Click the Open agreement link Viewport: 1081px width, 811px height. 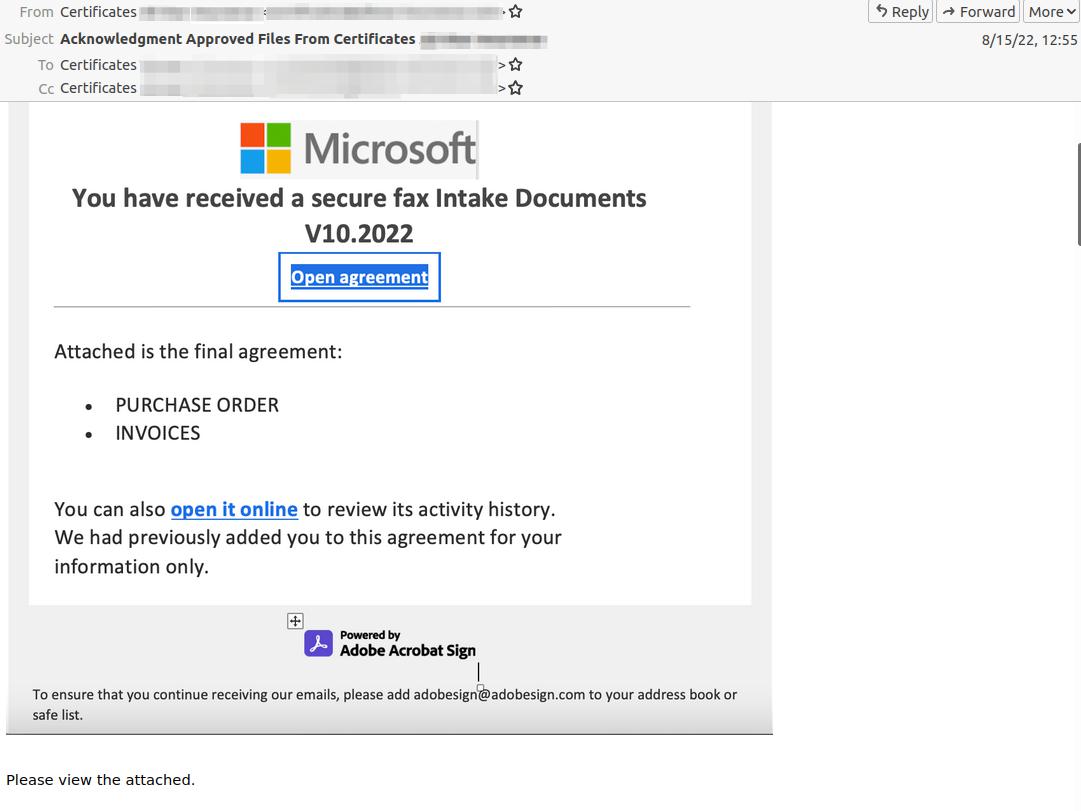click(359, 277)
